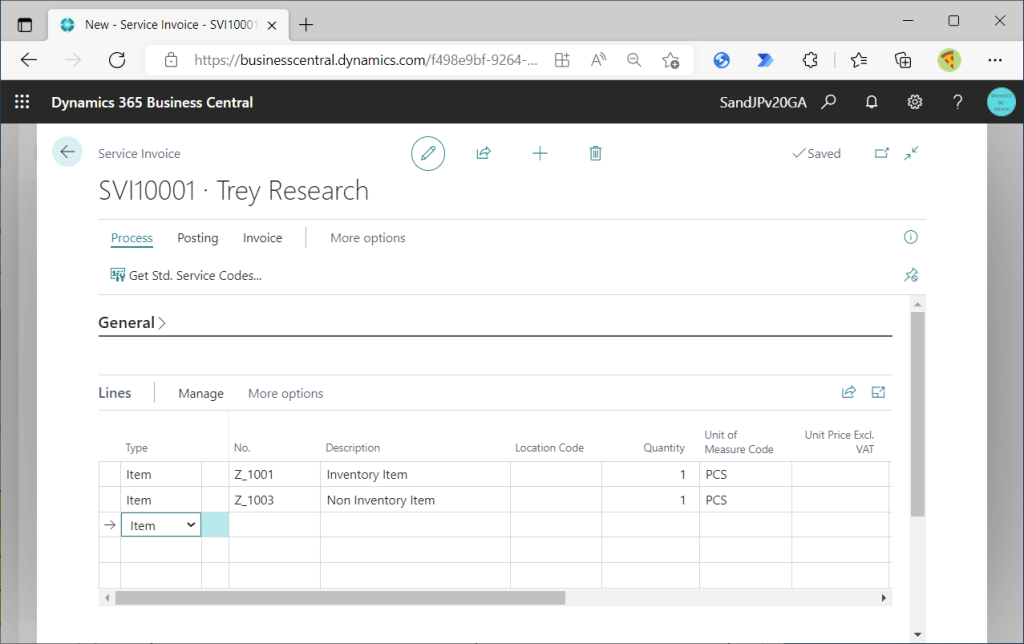Click Get Std. Service Codes action
This screenshot has height=644, width=1024.
[x=186, y=275]
